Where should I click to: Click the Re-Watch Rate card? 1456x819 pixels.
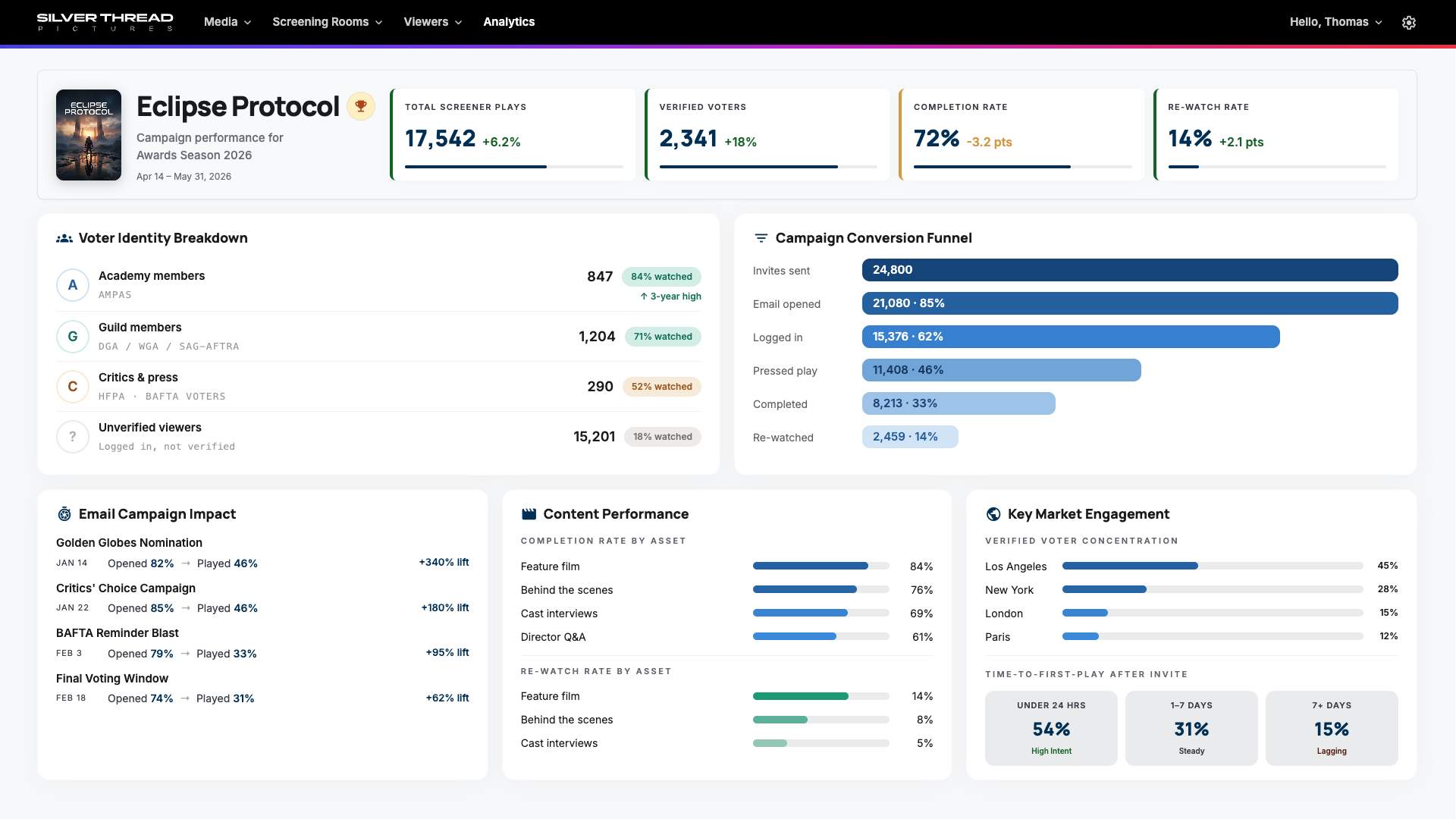pyautogui.click(x=1276, y=135)
